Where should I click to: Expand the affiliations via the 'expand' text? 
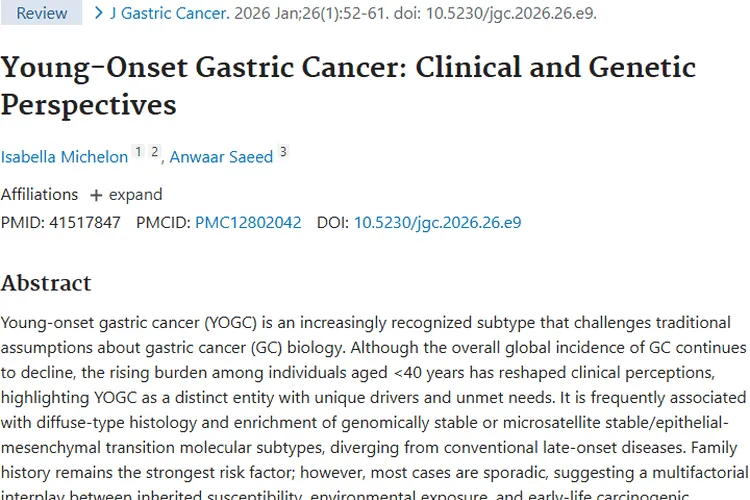135,195
